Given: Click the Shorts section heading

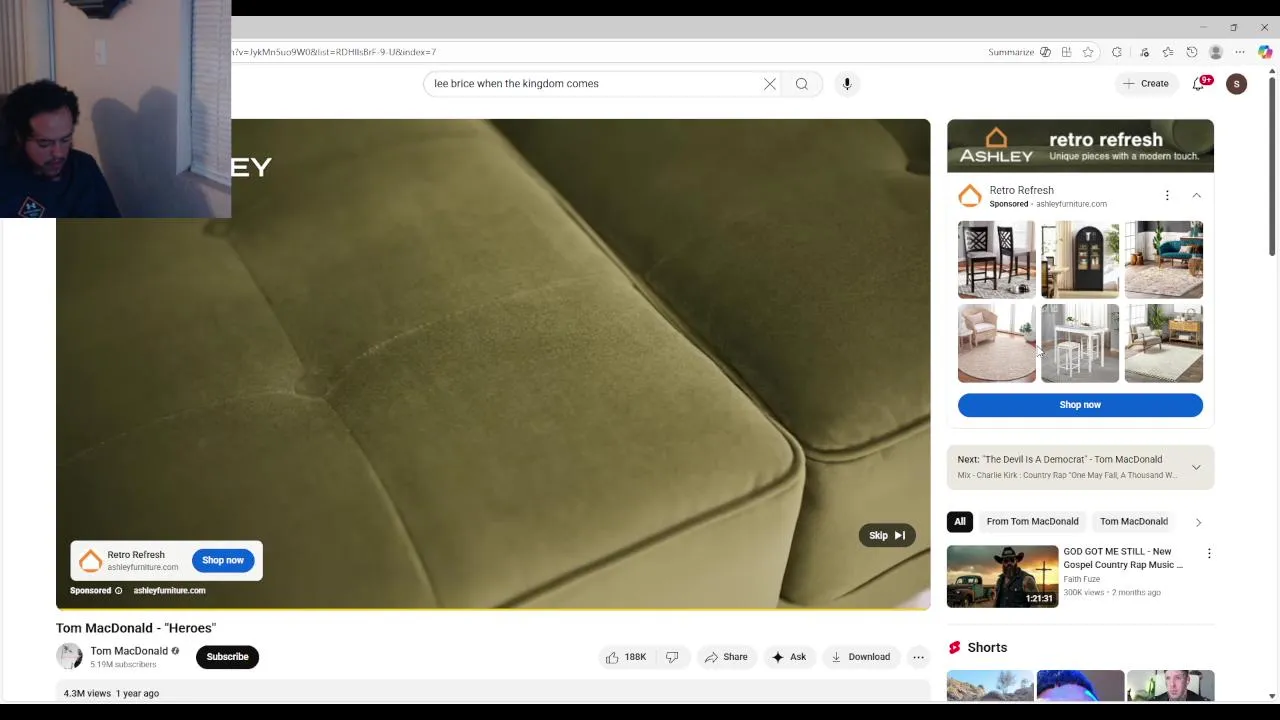Looking at the screenshot, I should (987, 648).
